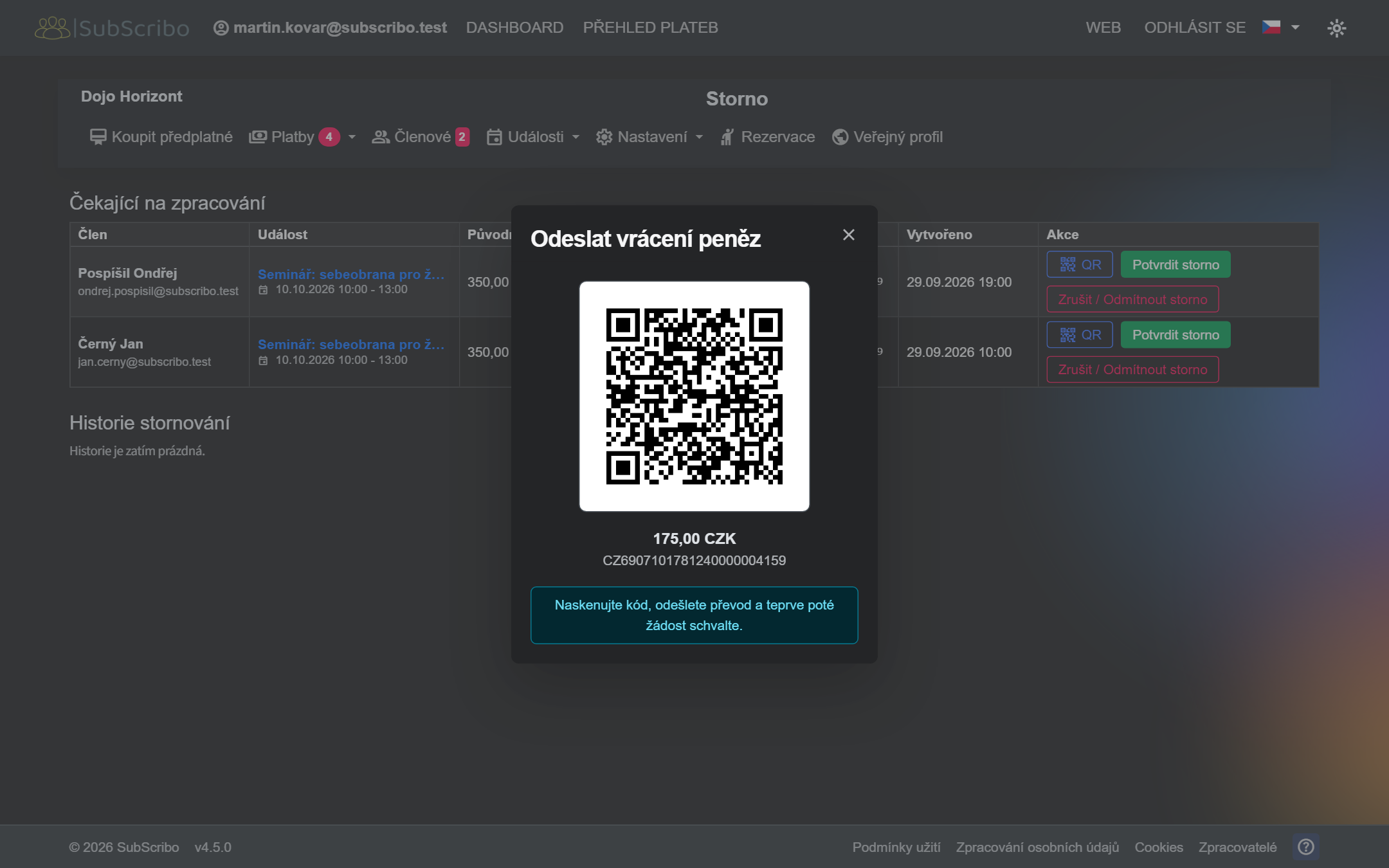Reject storno for Pospíšil Ondřej

pyautogui.click(x=1132, y=299)
